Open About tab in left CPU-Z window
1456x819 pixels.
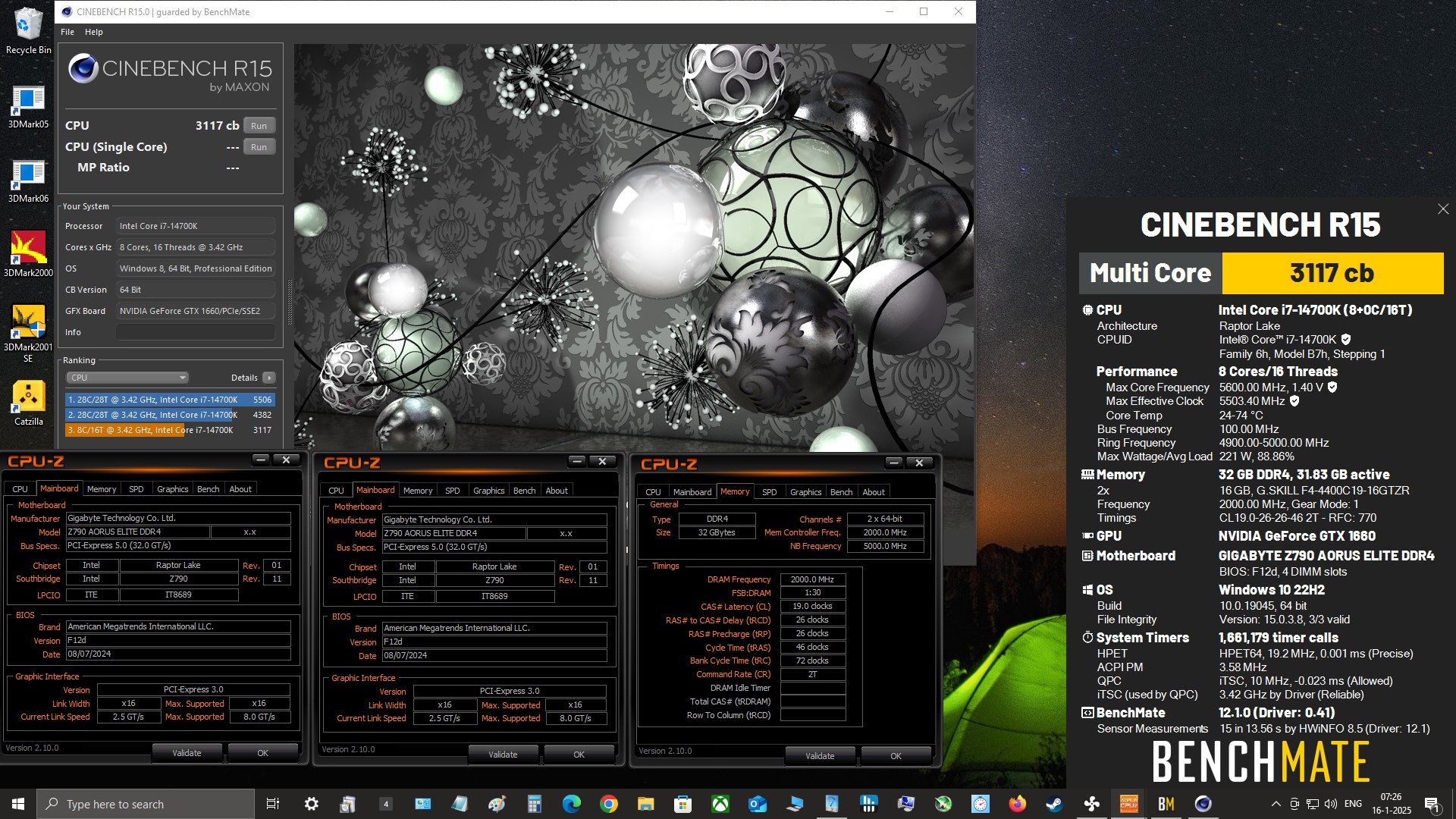240,489
